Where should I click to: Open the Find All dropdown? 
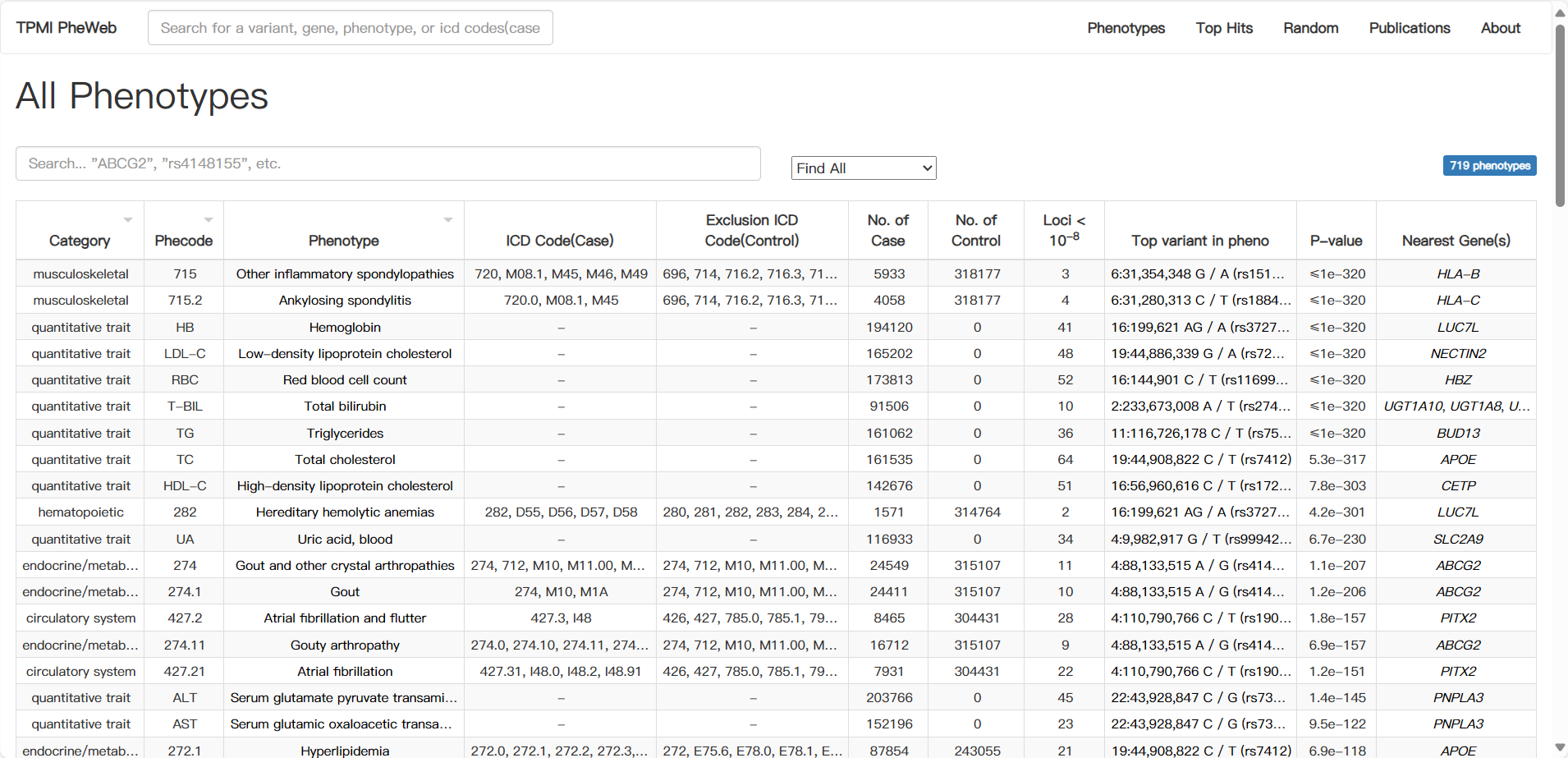pos(864,168)
